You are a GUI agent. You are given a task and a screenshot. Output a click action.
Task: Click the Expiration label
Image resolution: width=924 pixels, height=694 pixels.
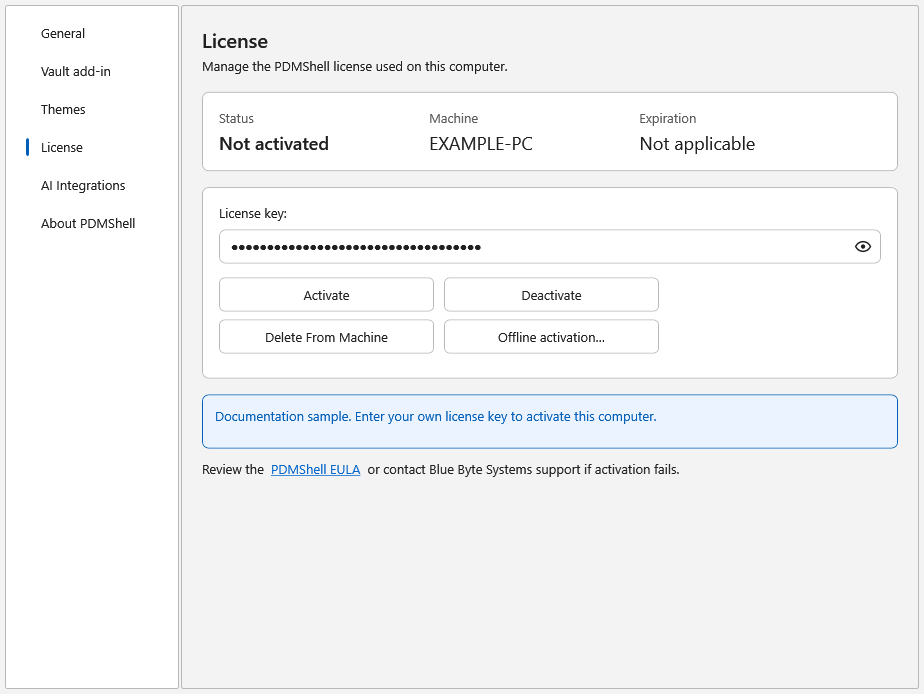[668, 118]
